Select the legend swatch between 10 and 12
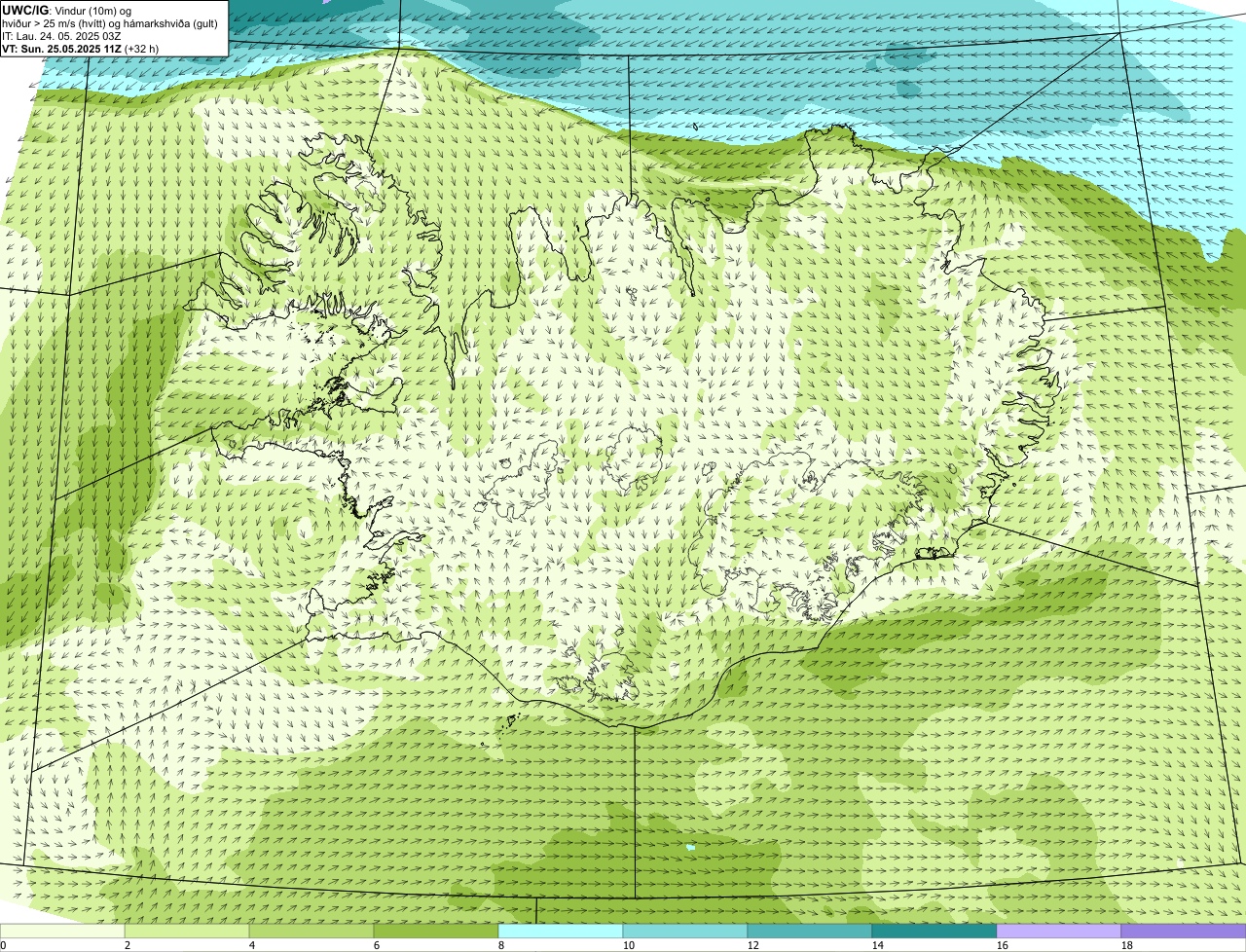 [685, 932]
